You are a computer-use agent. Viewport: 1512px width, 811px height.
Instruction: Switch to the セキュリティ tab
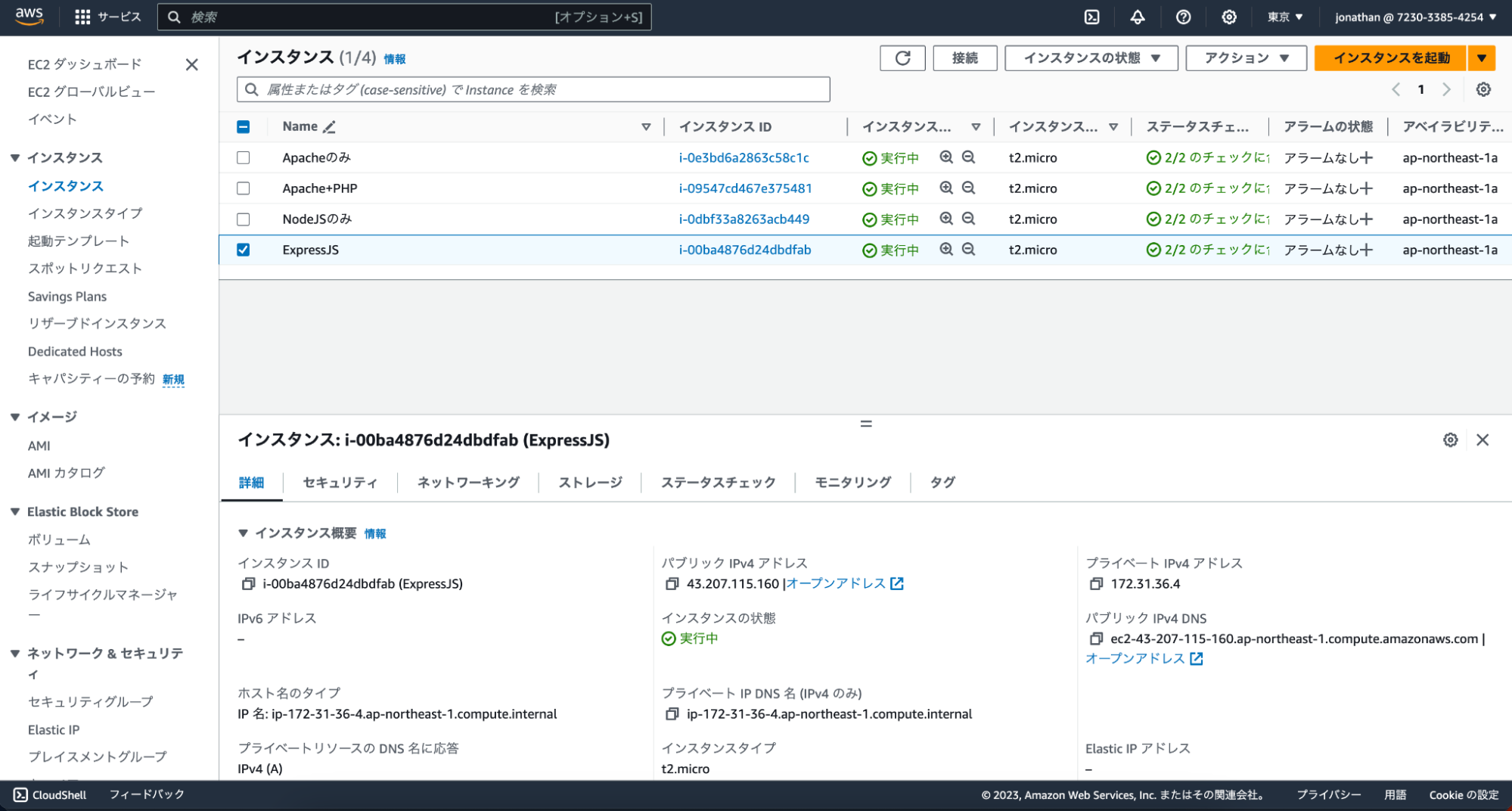tap(340, 482)
